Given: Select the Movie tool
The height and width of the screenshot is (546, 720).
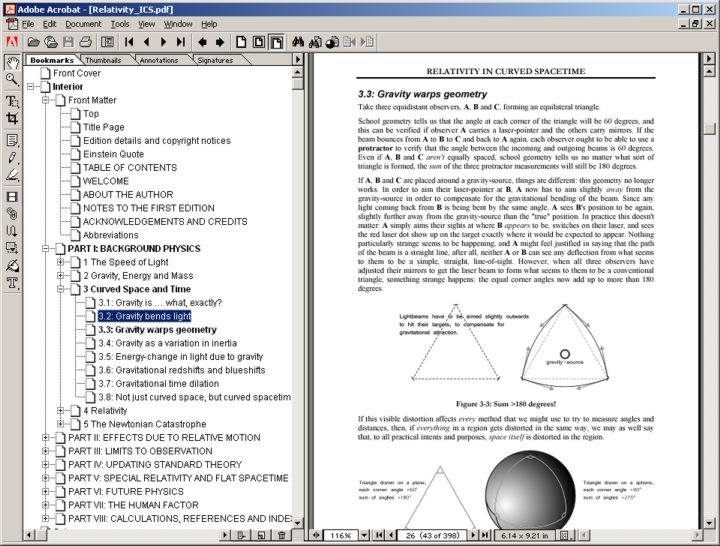Looking at the screenshot, I should [x=12, y=197].
